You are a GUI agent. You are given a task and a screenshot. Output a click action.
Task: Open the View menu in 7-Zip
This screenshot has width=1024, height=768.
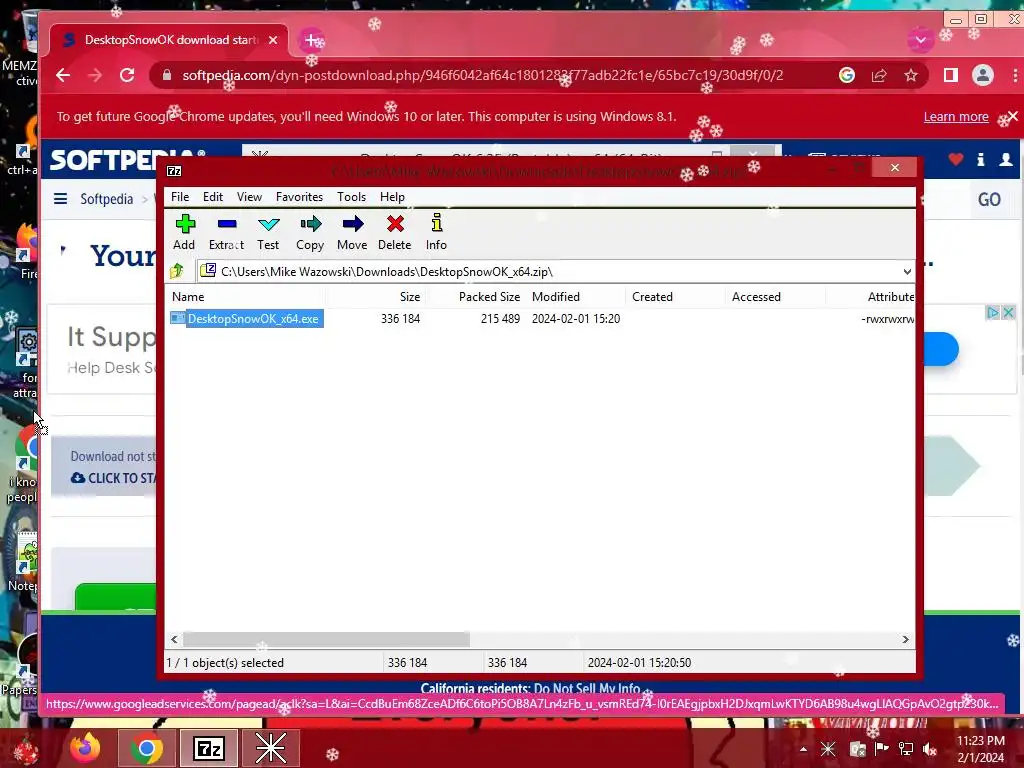[249, 197]
